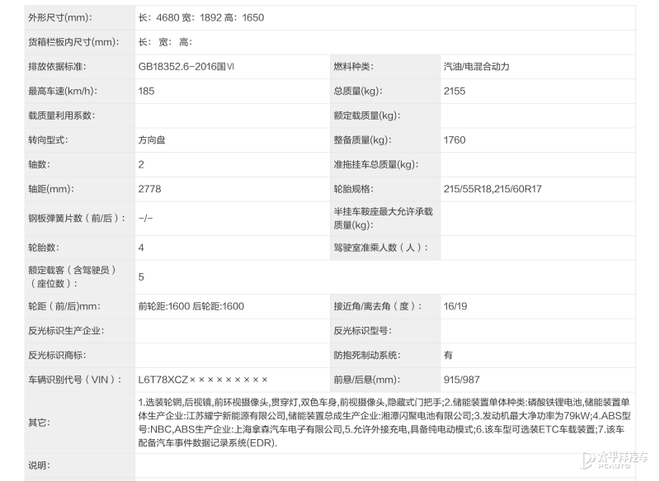
Task: Select the top speed value 185
Action: coord(146,91)
